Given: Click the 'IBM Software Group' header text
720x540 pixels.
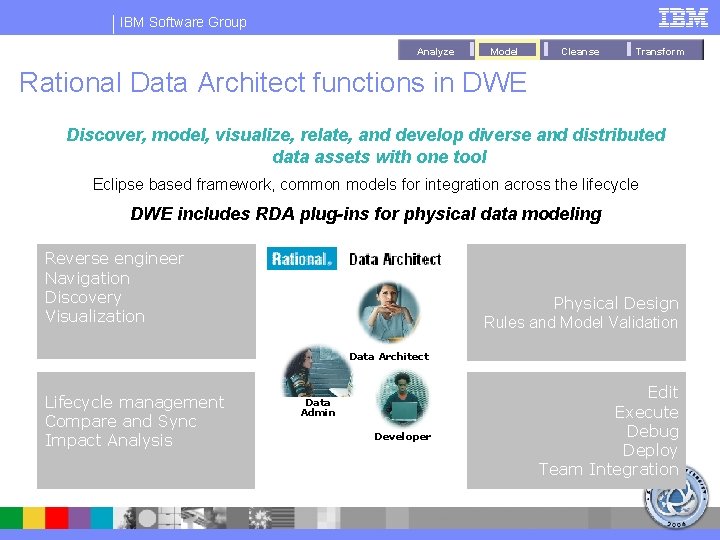Looking at the screenshot, I should point(183,22).
